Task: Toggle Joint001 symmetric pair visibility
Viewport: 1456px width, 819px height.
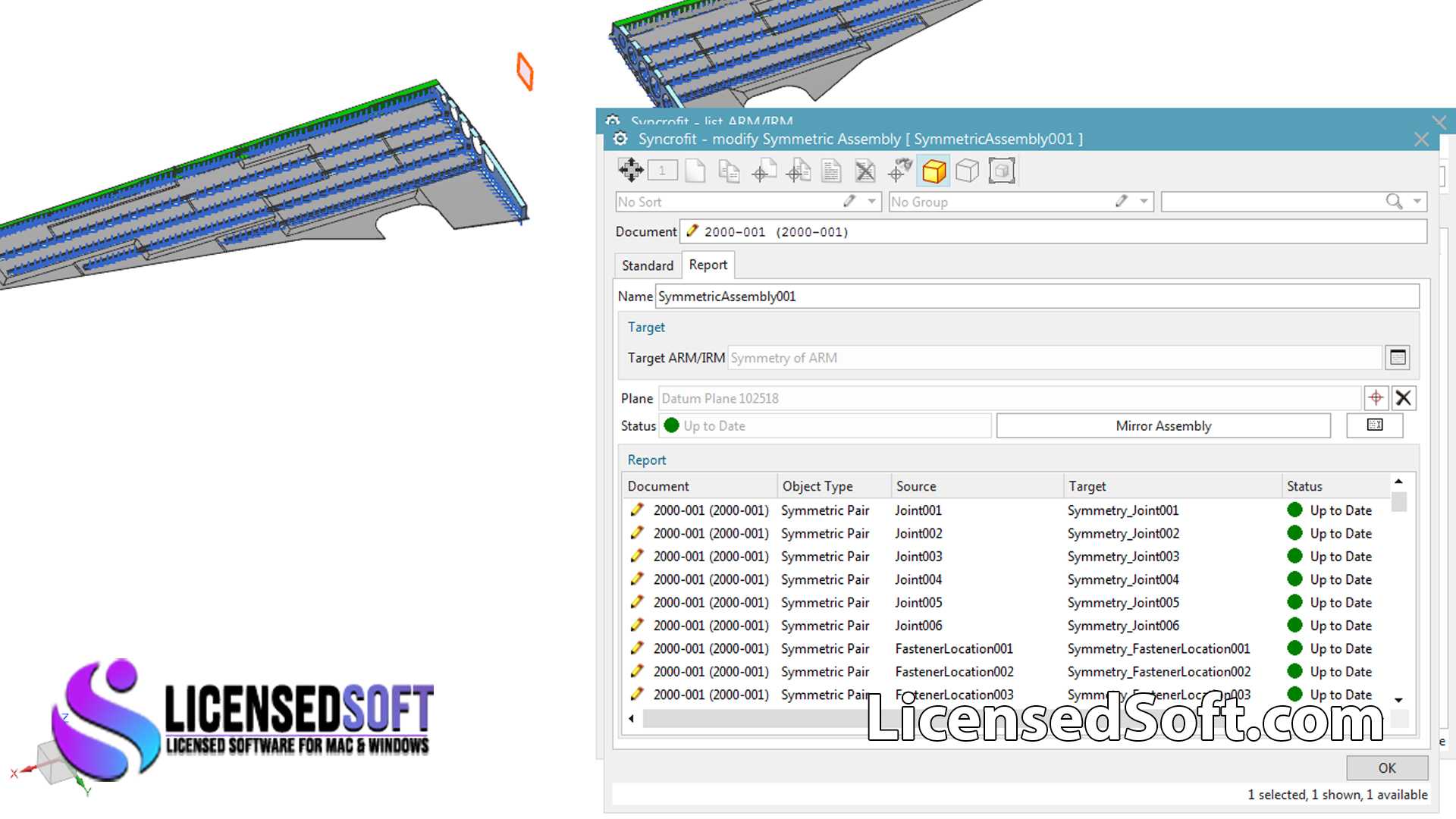Action: (x=639, y=510)
